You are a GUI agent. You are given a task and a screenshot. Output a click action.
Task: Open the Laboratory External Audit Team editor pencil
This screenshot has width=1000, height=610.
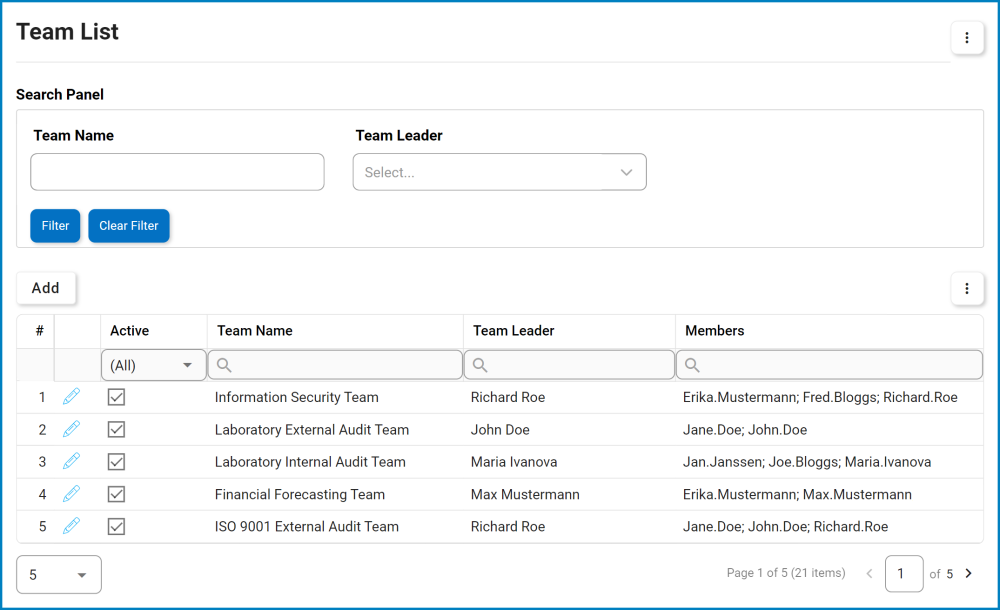(x=71, y=429)
